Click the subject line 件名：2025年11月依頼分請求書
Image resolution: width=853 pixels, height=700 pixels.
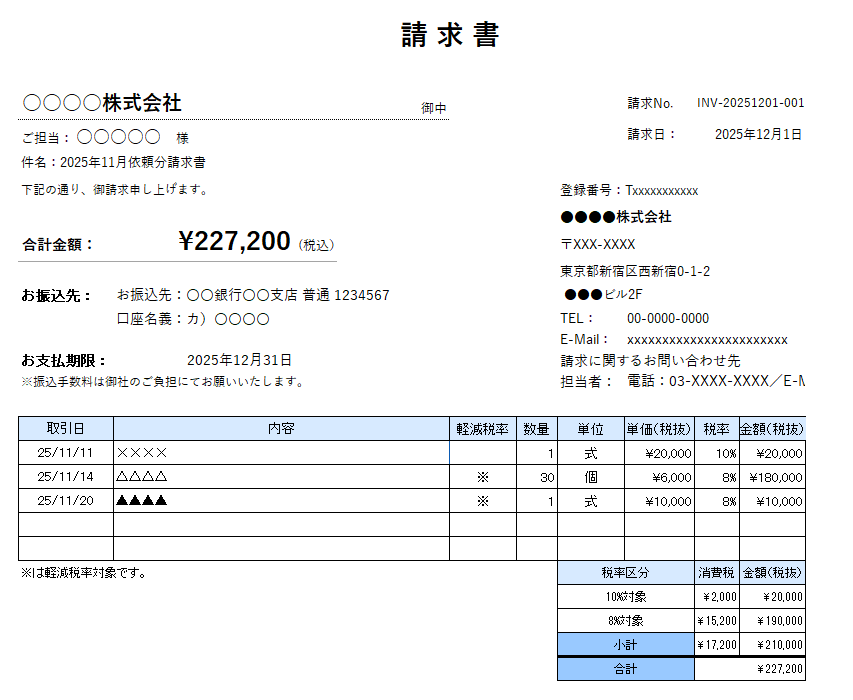coord(113,162)
